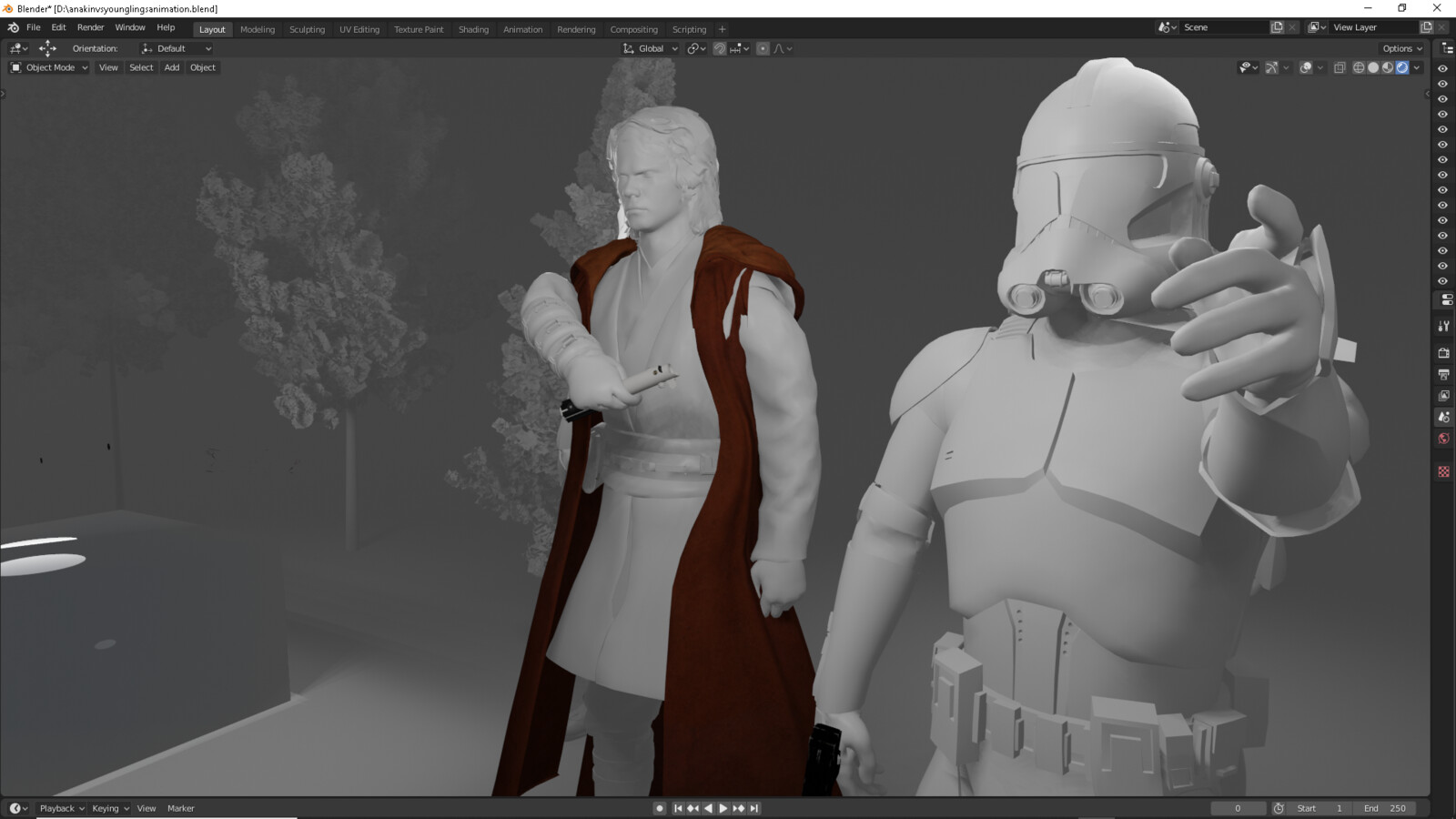Viewport: 1456px width, 819px height.
Task: Open the Keying dropdown
Action: pyautogui.click(x=110, y=808)
